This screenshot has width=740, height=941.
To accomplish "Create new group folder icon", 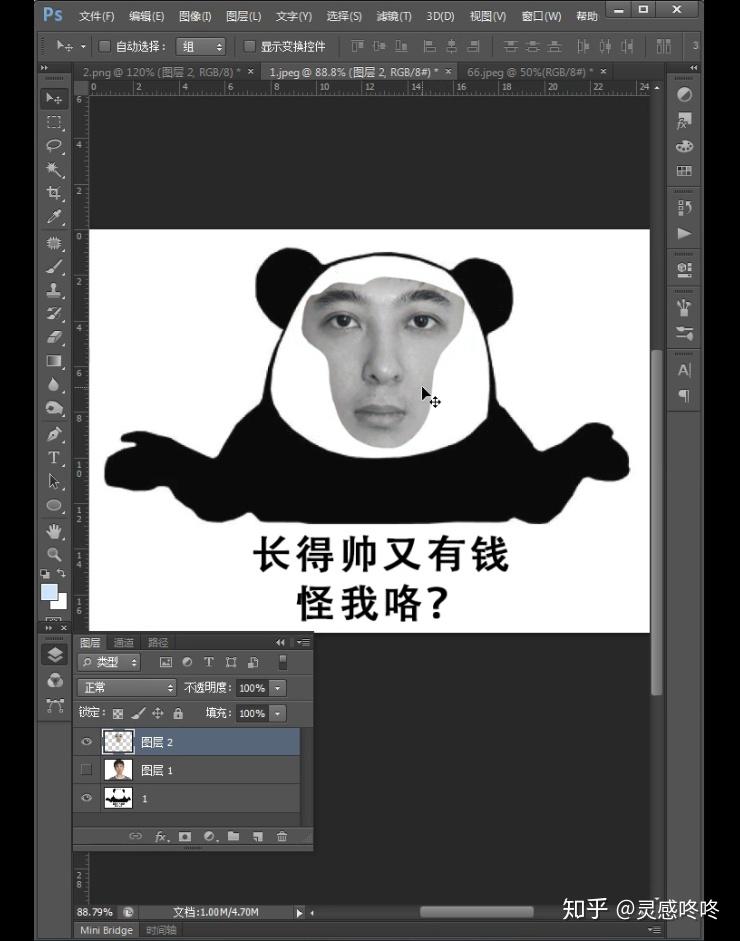I will click(x=233, y=836).
